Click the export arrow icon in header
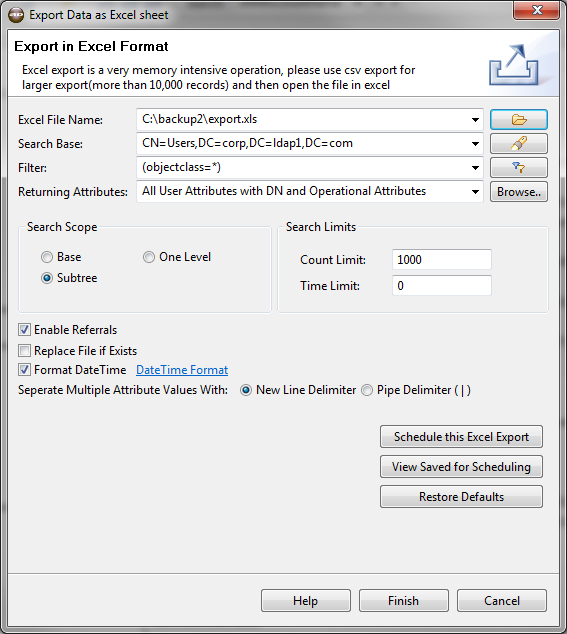 coord(514,65)
